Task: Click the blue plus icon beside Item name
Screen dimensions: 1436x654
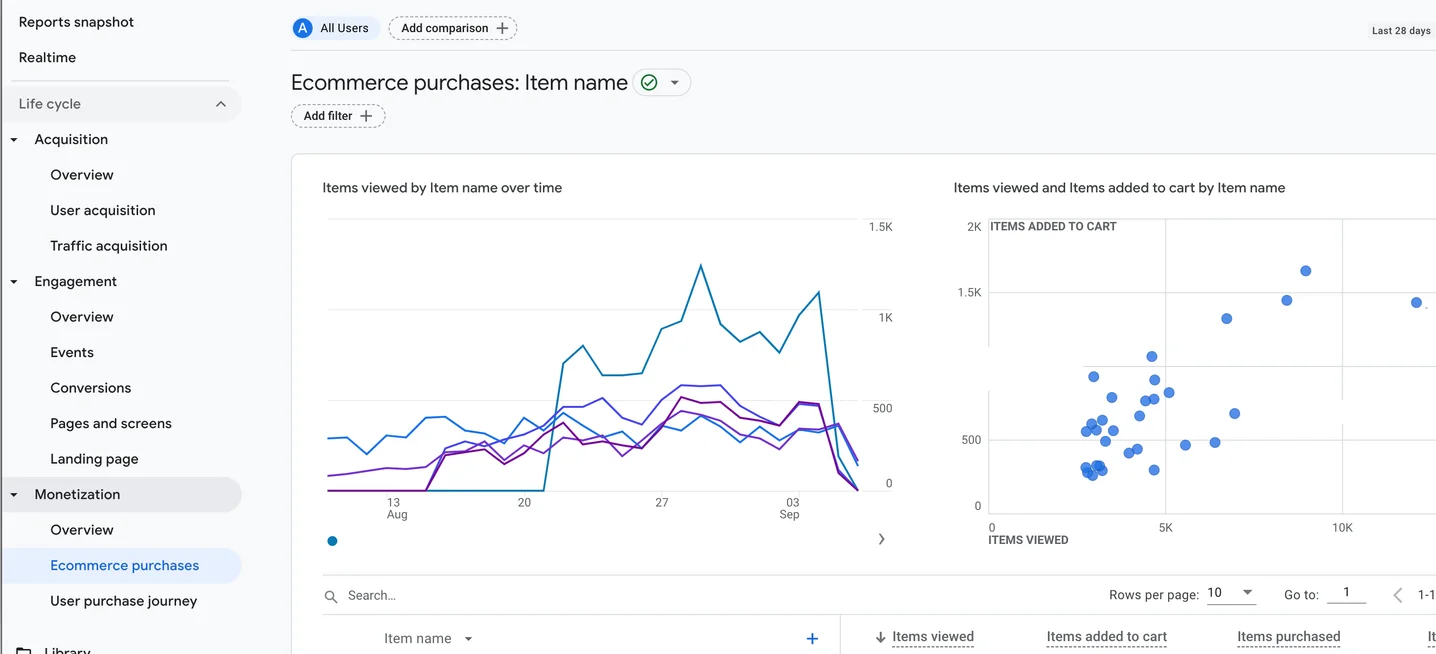Action: pyautogui.click(x=812, y=639)
